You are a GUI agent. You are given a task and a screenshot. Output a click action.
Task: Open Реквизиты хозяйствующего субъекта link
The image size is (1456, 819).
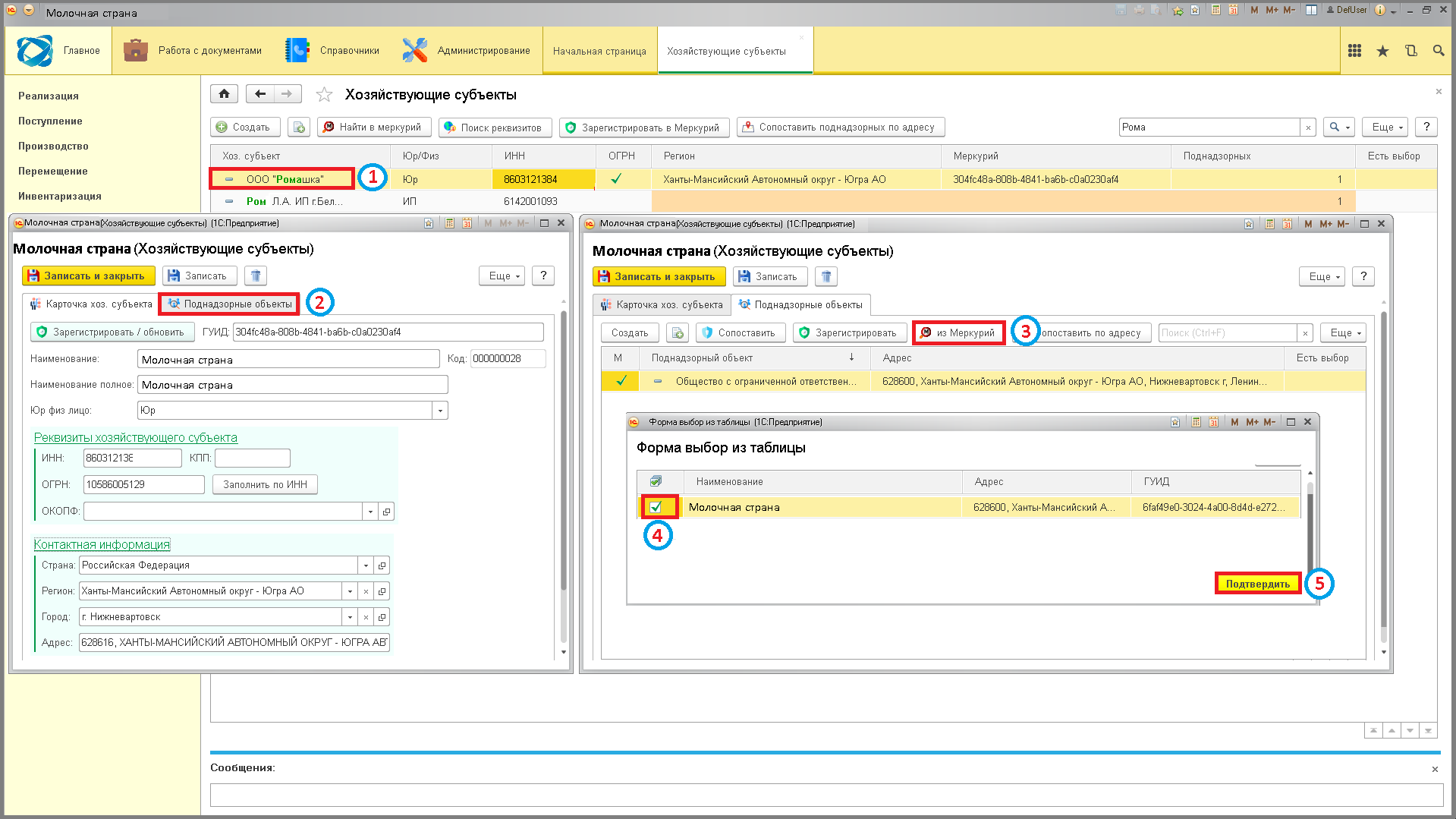136,438
